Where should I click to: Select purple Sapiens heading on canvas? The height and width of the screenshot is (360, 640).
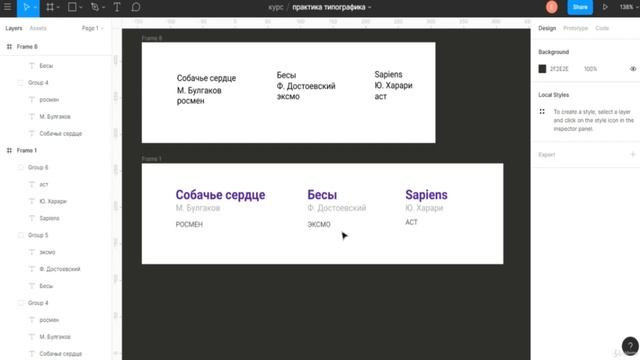pyautogui.click(x=426, y=195)
